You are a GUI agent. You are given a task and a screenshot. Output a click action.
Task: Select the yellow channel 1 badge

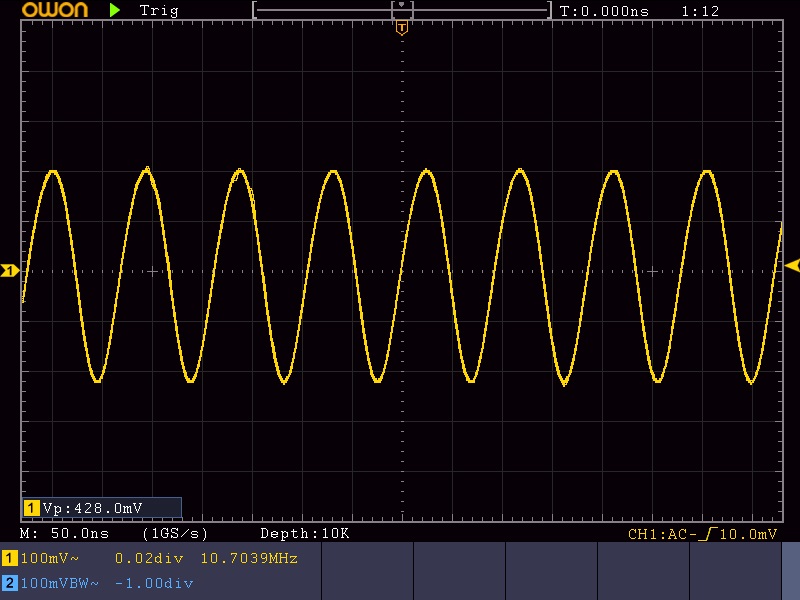click(10, 558)
